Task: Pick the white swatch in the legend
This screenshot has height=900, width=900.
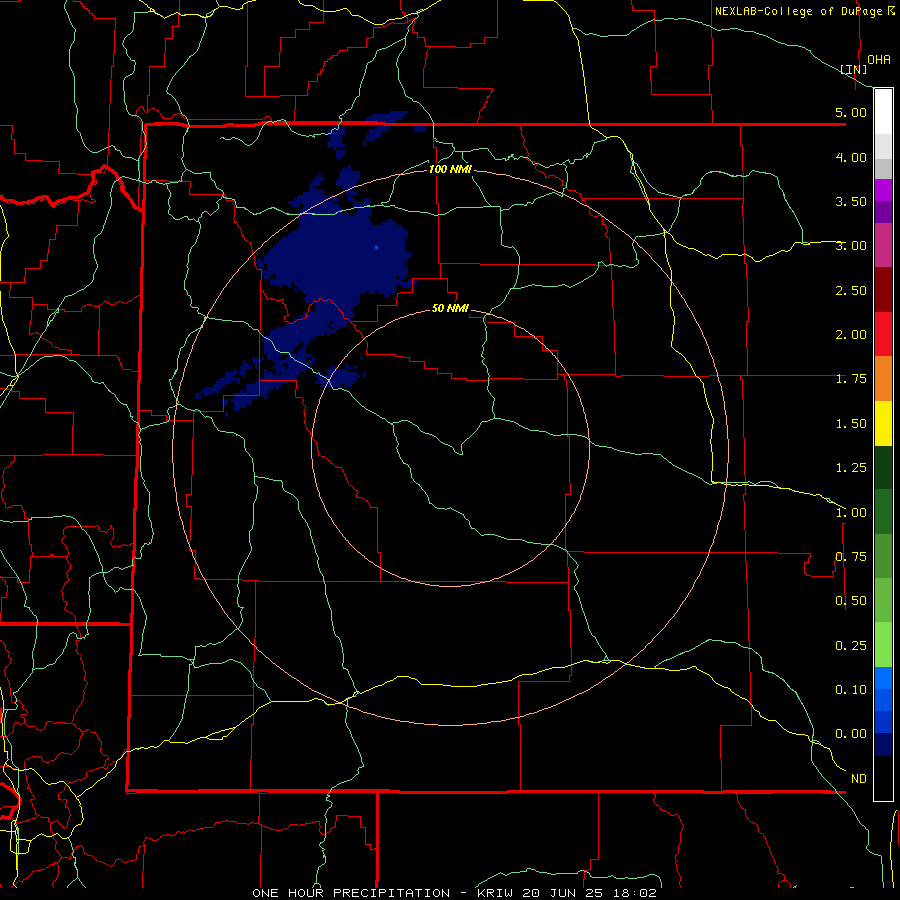Action: [x=883, y=112]
